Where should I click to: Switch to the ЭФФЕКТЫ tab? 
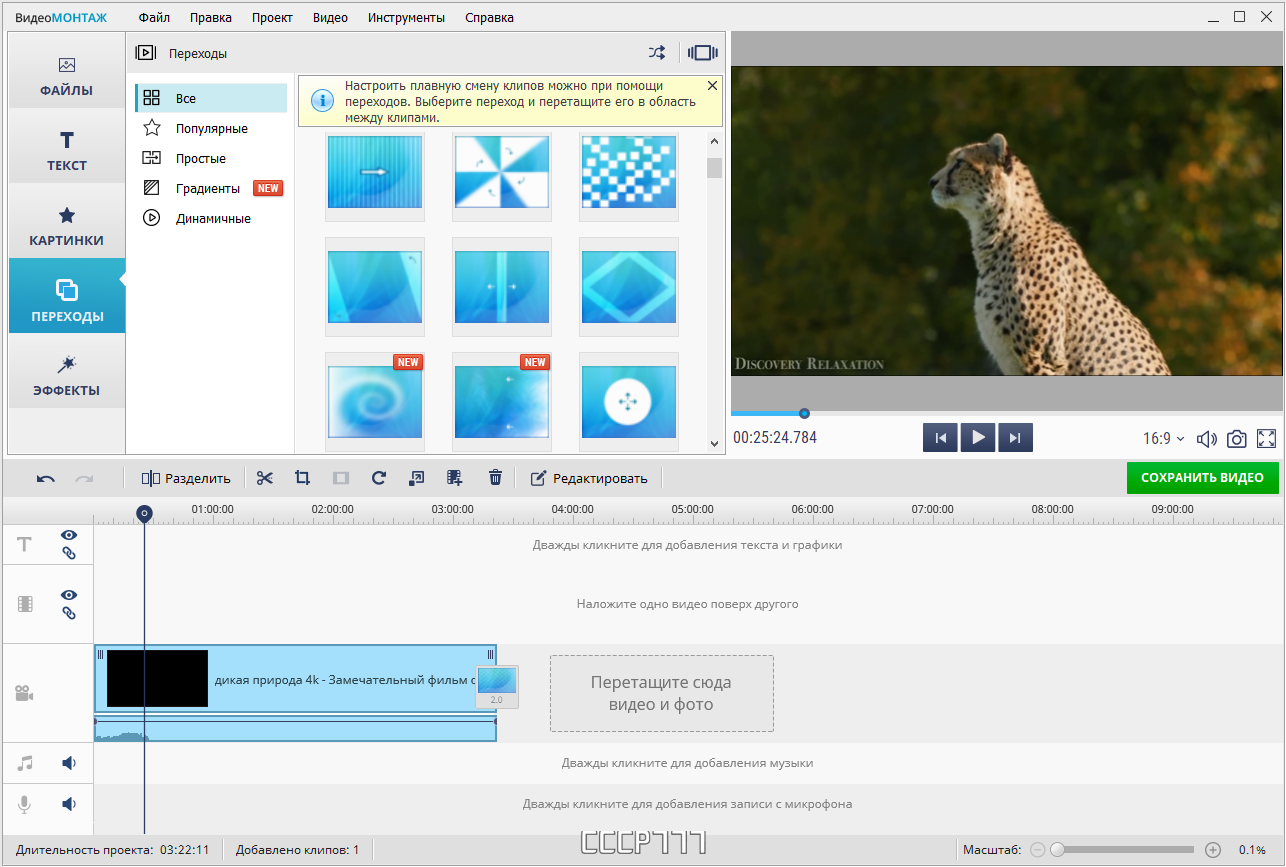(x=67, y=375)
